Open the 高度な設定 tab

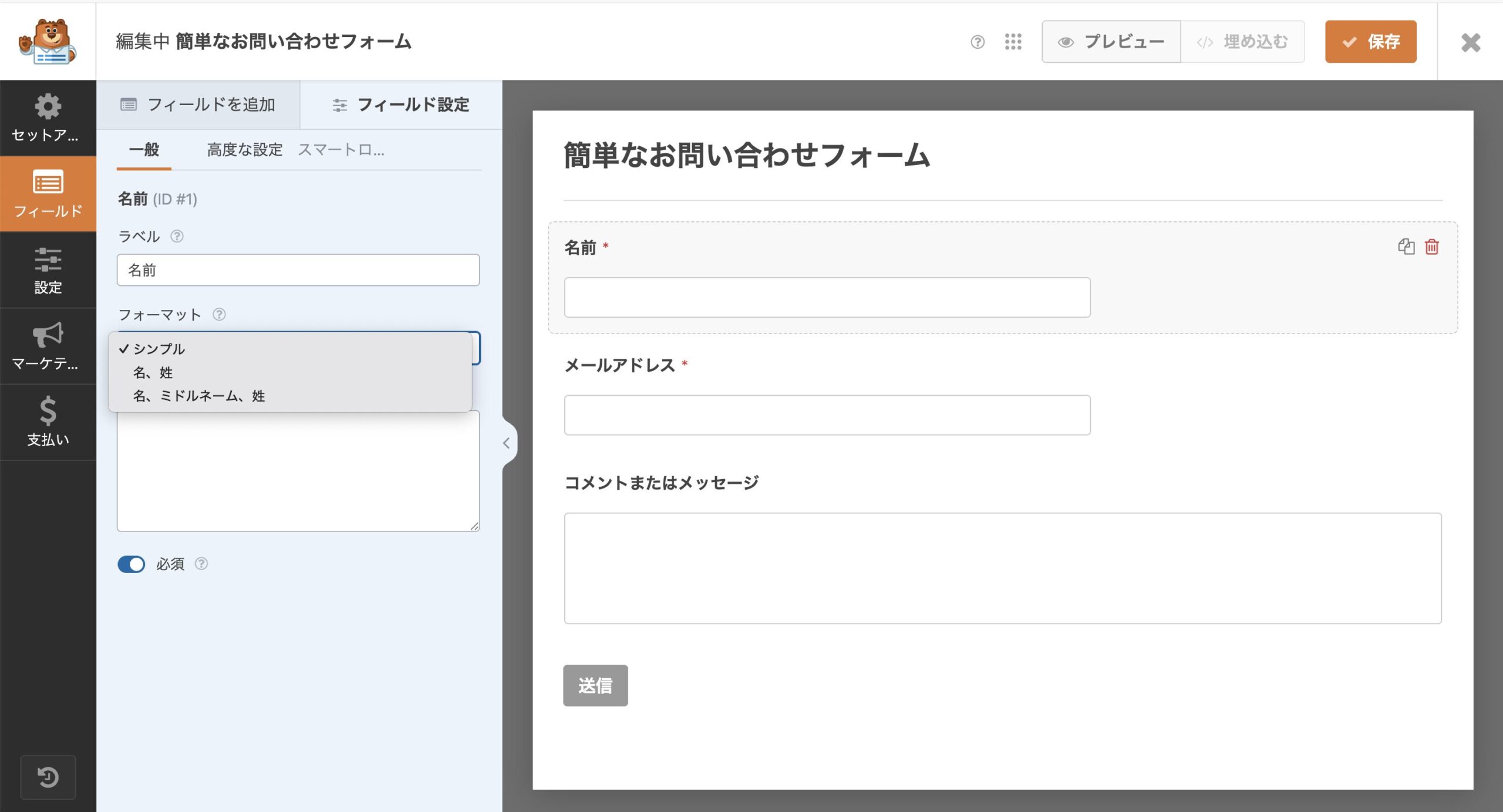click(x=244, y=150)
